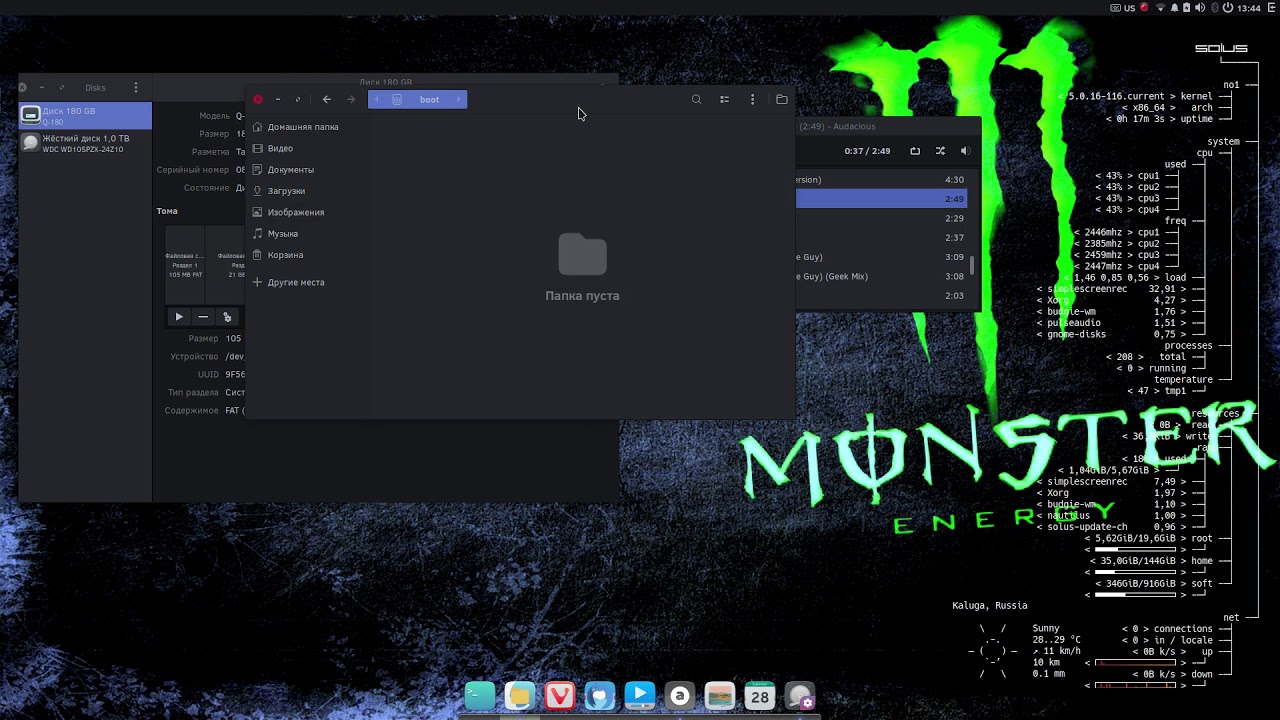Switch file manager view mode
This screenshot has width=1280, height=720.
(724, 99)
